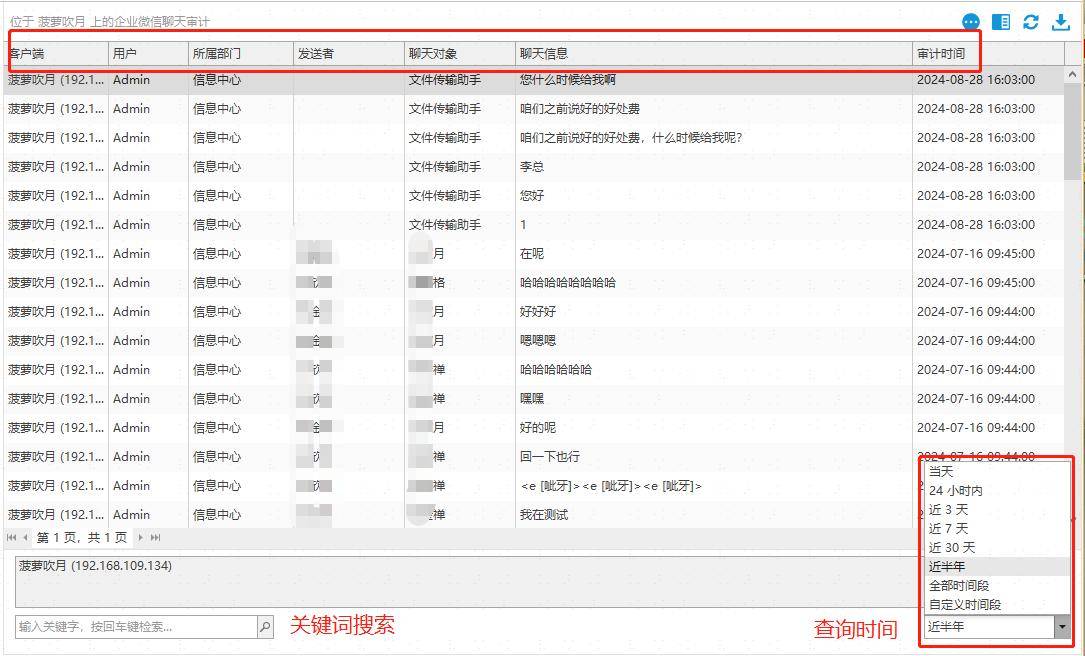Click the download/export icon
The width and height of the screenshot is (1085, 656).
(x=1061, y=22)
